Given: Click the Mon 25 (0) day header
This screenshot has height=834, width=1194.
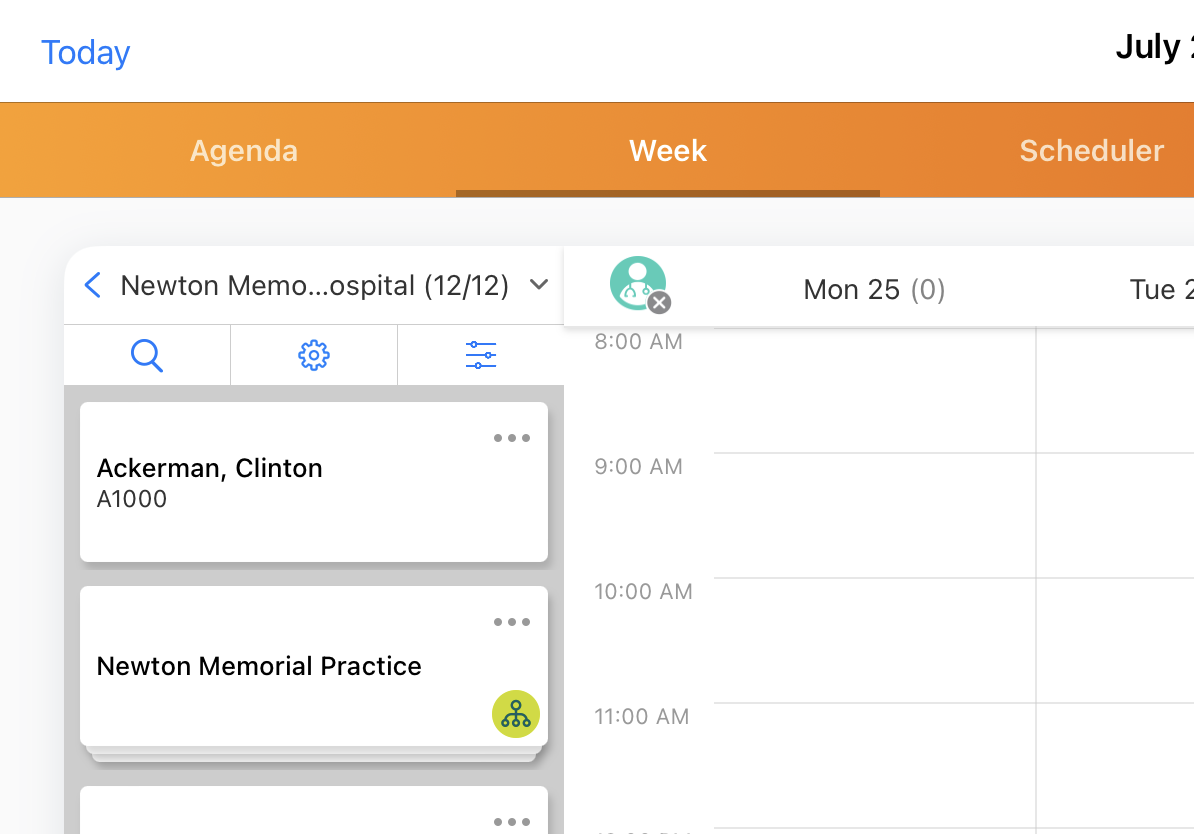Looking at the screenshot, I should 874,290.
